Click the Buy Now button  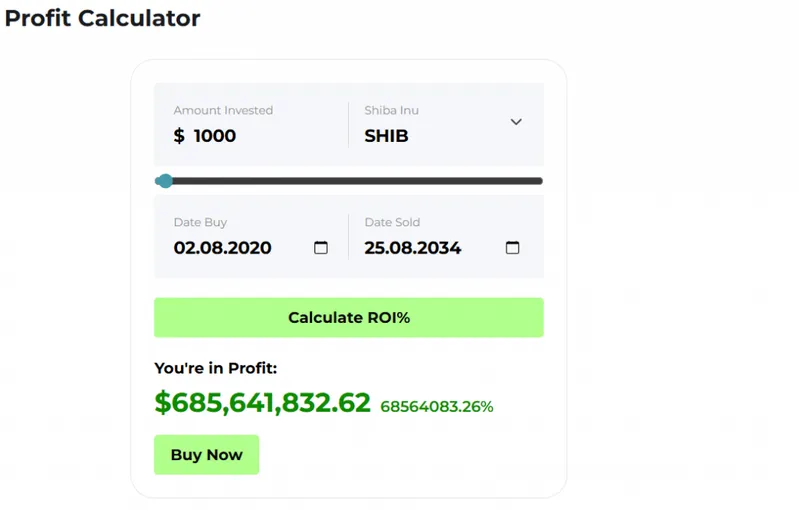pos(206,454)
